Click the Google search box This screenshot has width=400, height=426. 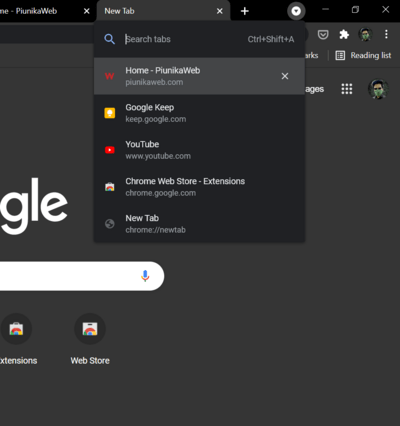[82, 276]
